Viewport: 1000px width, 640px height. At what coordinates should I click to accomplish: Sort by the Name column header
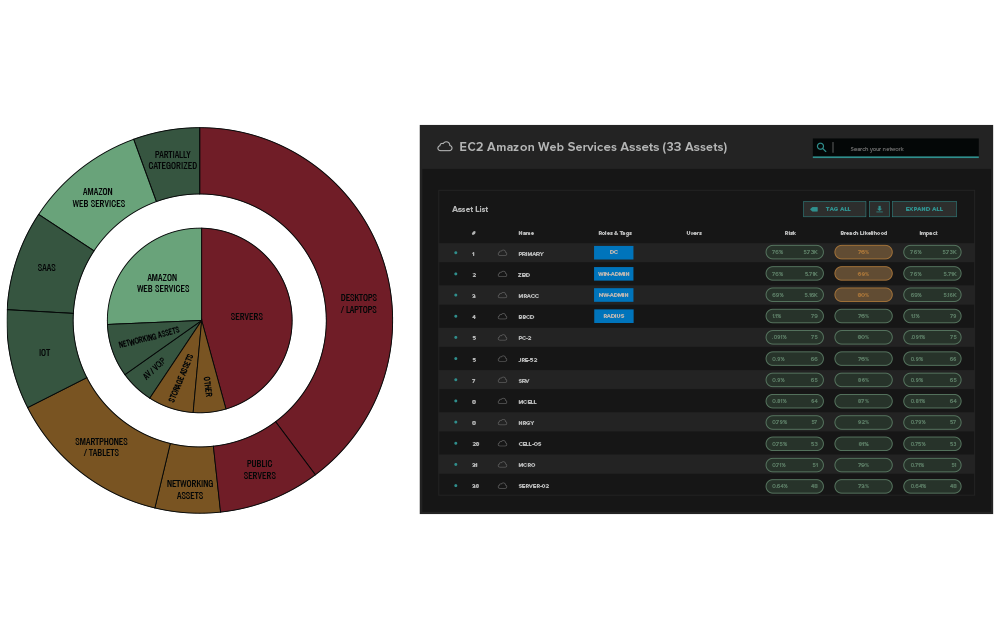coord(526,233)
